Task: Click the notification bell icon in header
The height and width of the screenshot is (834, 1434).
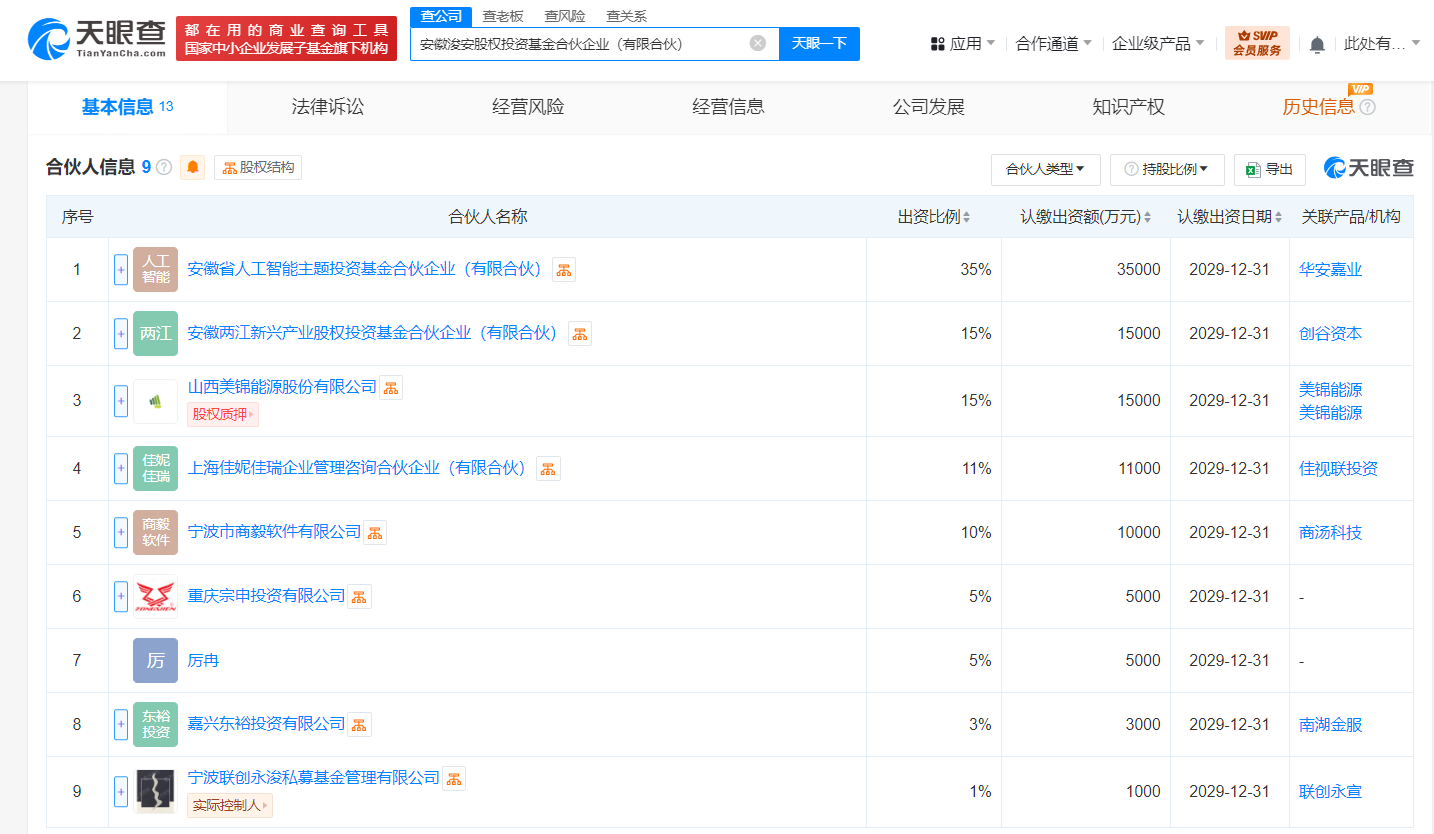Action: 1317,44
